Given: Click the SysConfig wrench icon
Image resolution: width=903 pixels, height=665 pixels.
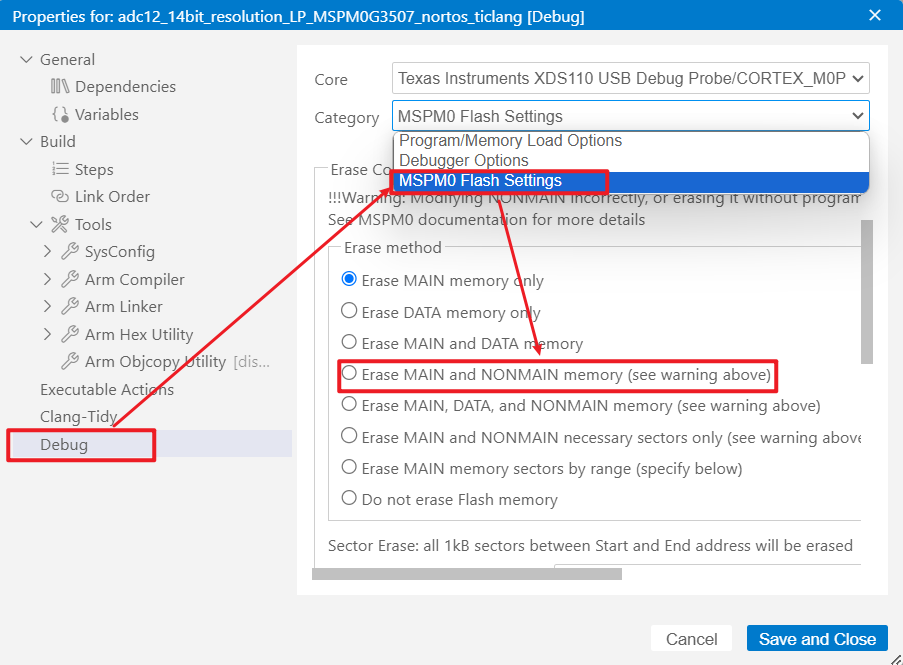Looking at the screenshot, I should 70,252.
